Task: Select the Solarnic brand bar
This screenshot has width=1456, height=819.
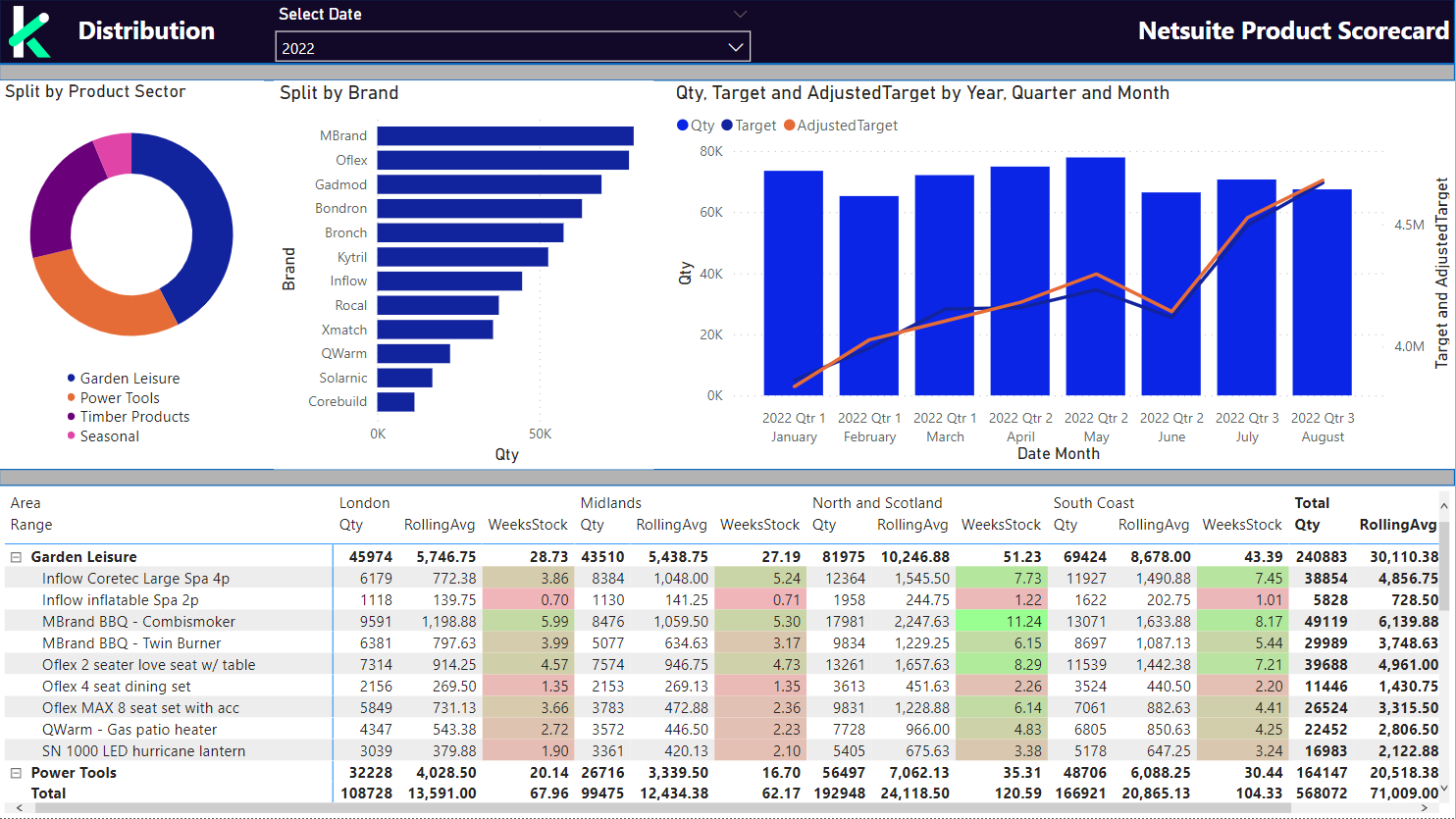Action: tap(405, 378)
